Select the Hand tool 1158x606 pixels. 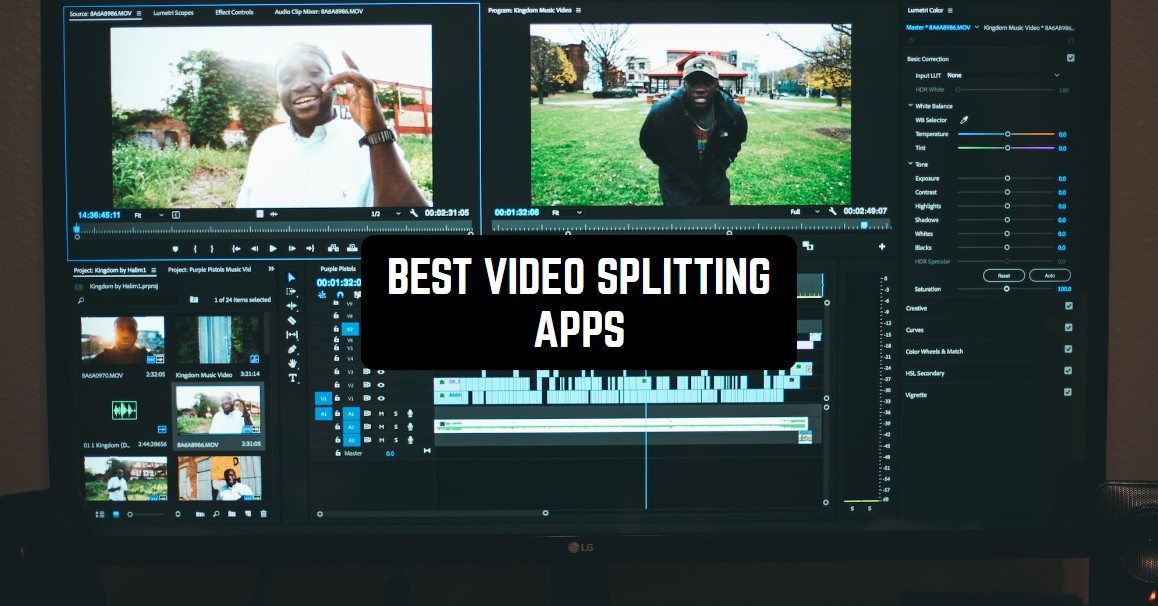click(x=291, y=365)
